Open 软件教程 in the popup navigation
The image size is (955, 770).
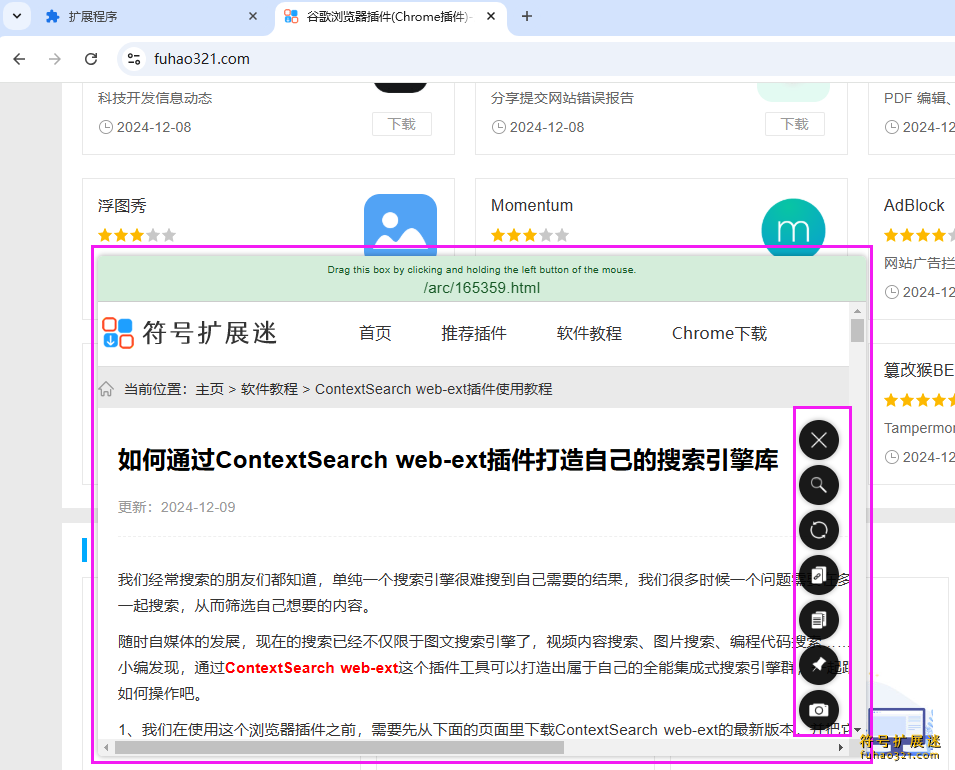click(x=589, y=333)
